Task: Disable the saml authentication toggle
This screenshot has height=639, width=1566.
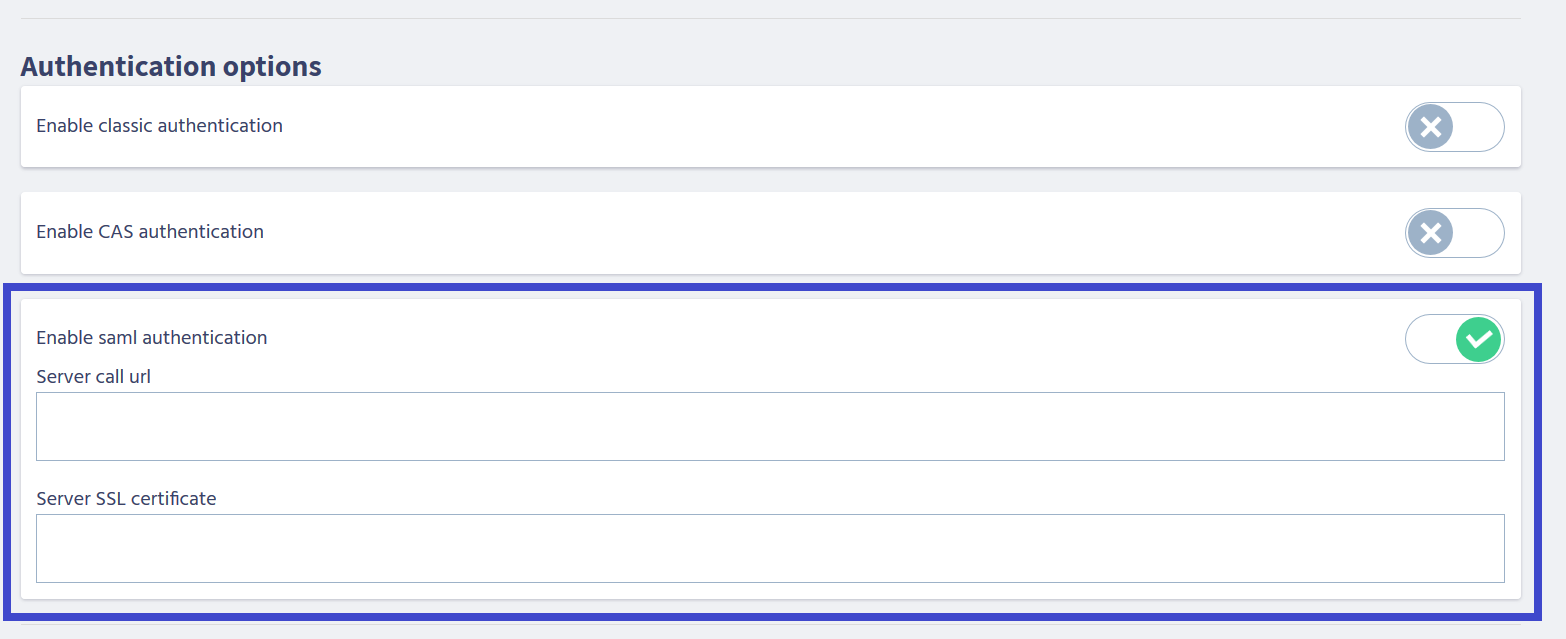Action: point(1454,340)
